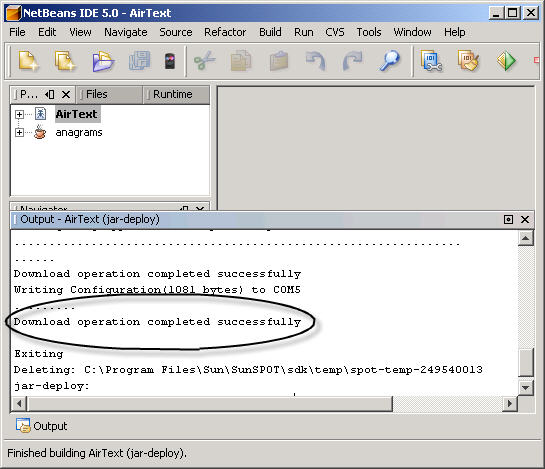Open the Tools menu
Screen dimensions: 545x469
pos(369,32)
